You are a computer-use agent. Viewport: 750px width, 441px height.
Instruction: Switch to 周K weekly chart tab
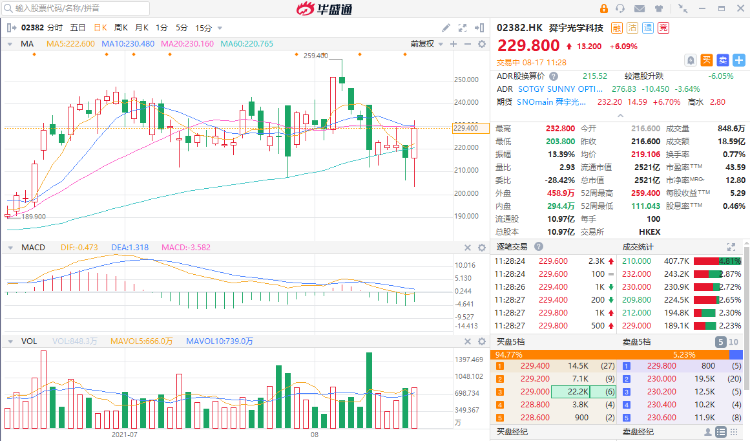(121, 28)
